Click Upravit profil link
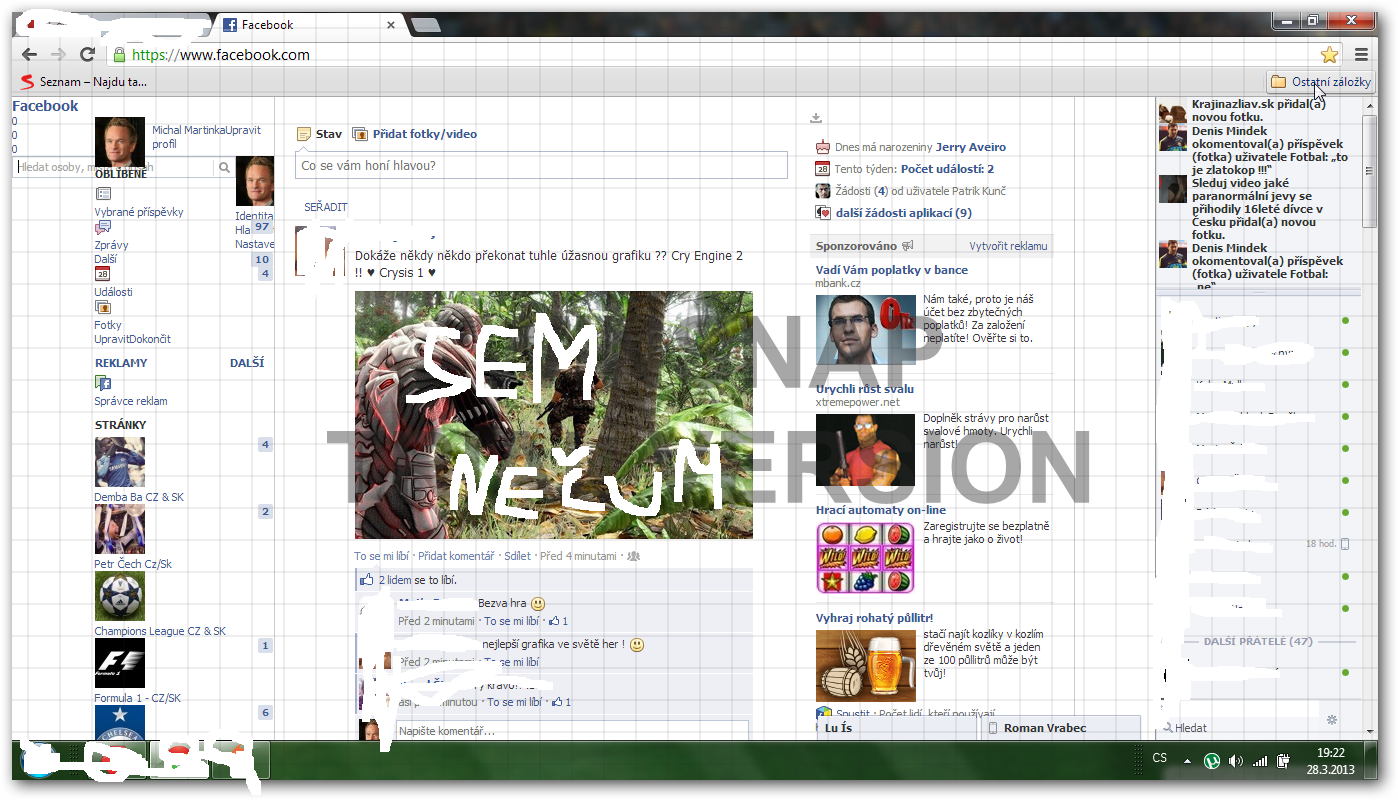 [206, 137]
